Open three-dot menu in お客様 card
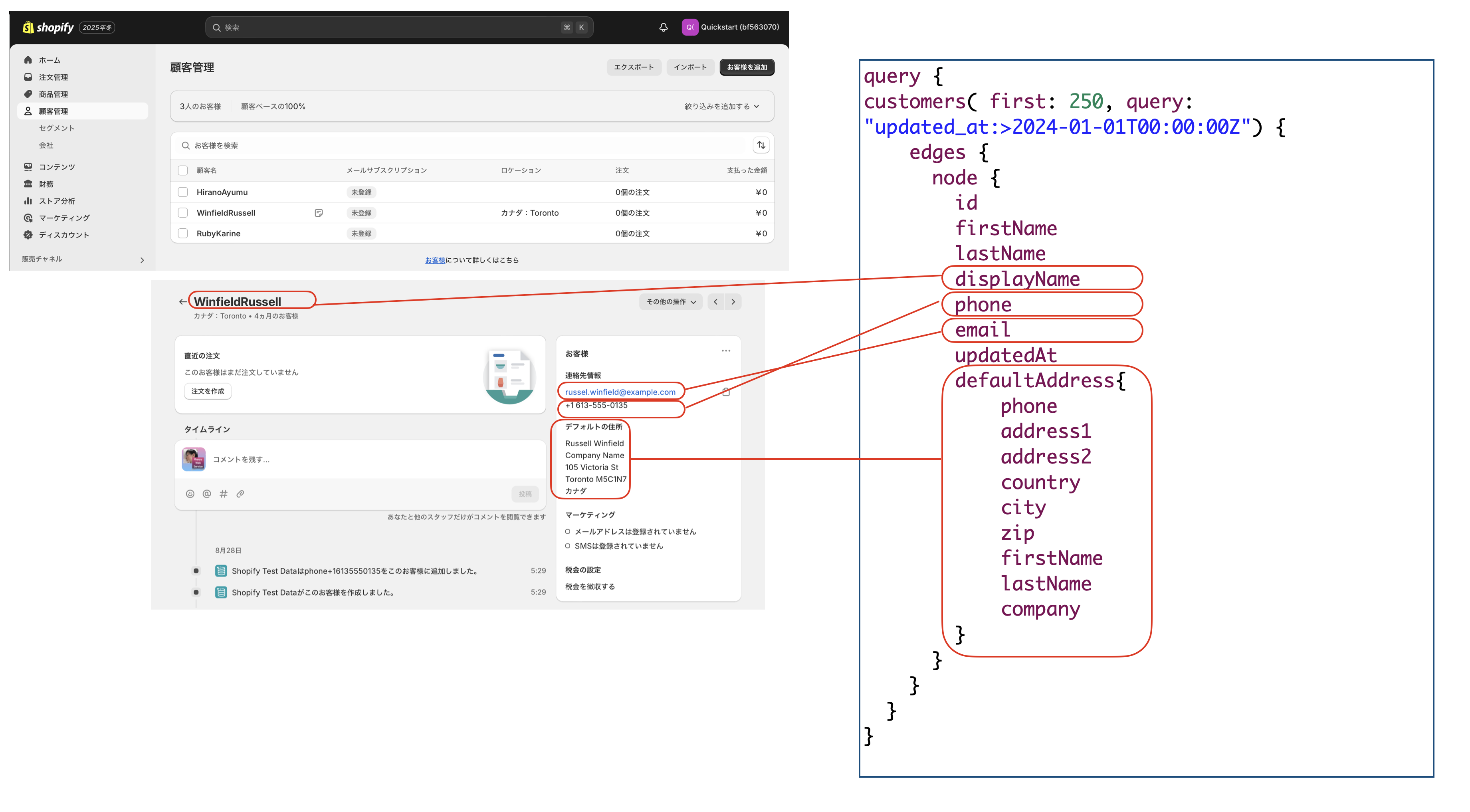This screenshot has width=1470, height=812. pos(725,351)
